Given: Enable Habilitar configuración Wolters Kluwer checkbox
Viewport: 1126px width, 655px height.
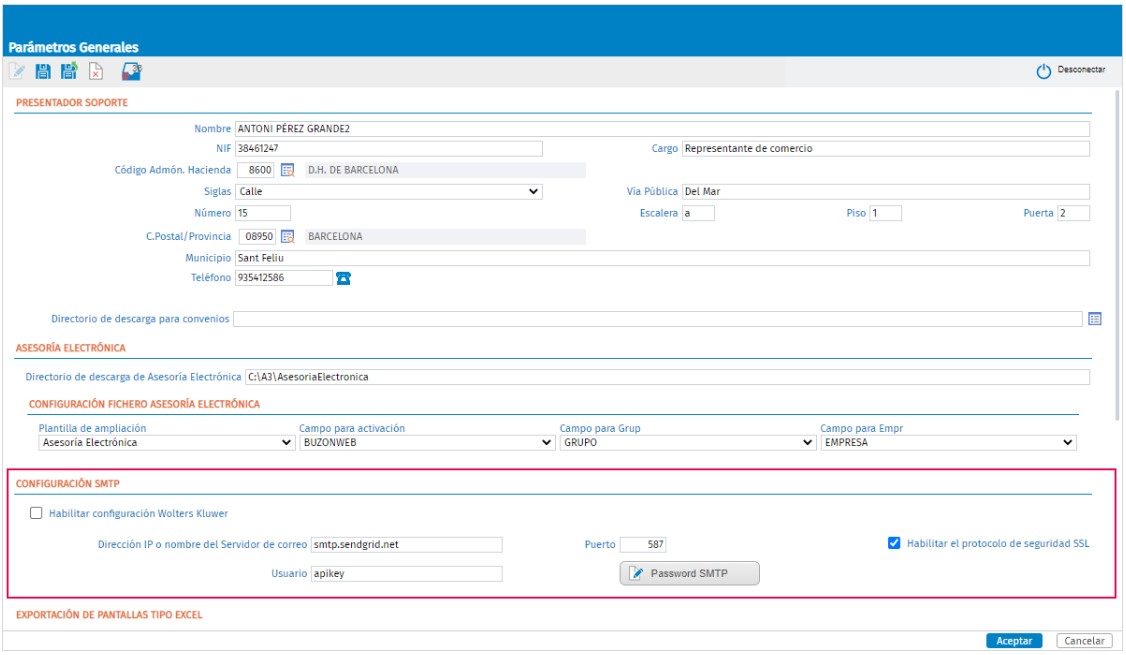Looking at the screenshot, I should click(x=36, y=514).
